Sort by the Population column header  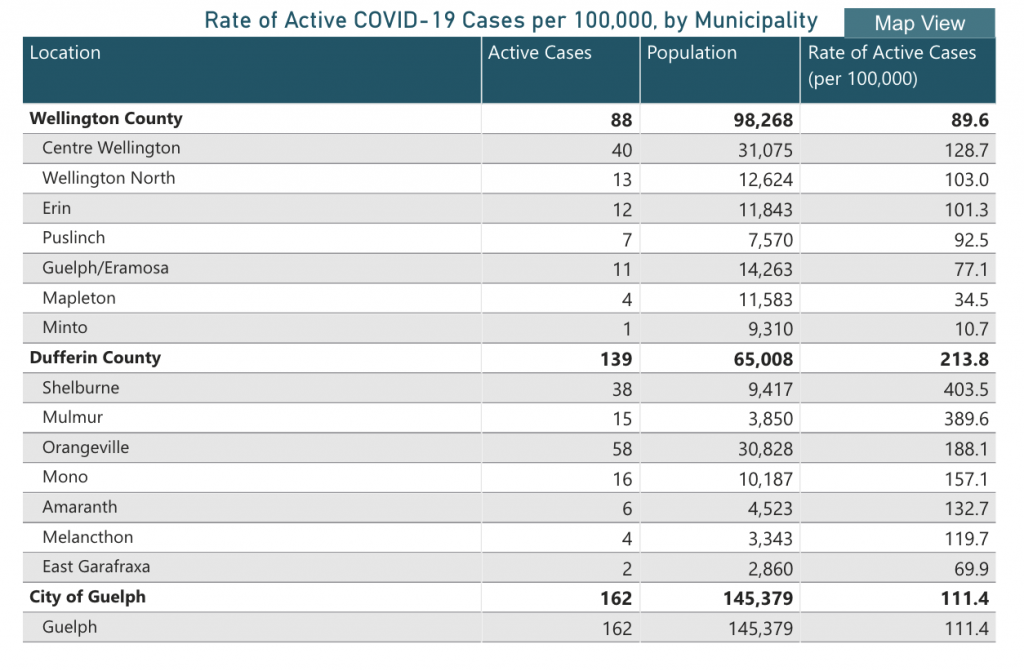coord(692,54)
